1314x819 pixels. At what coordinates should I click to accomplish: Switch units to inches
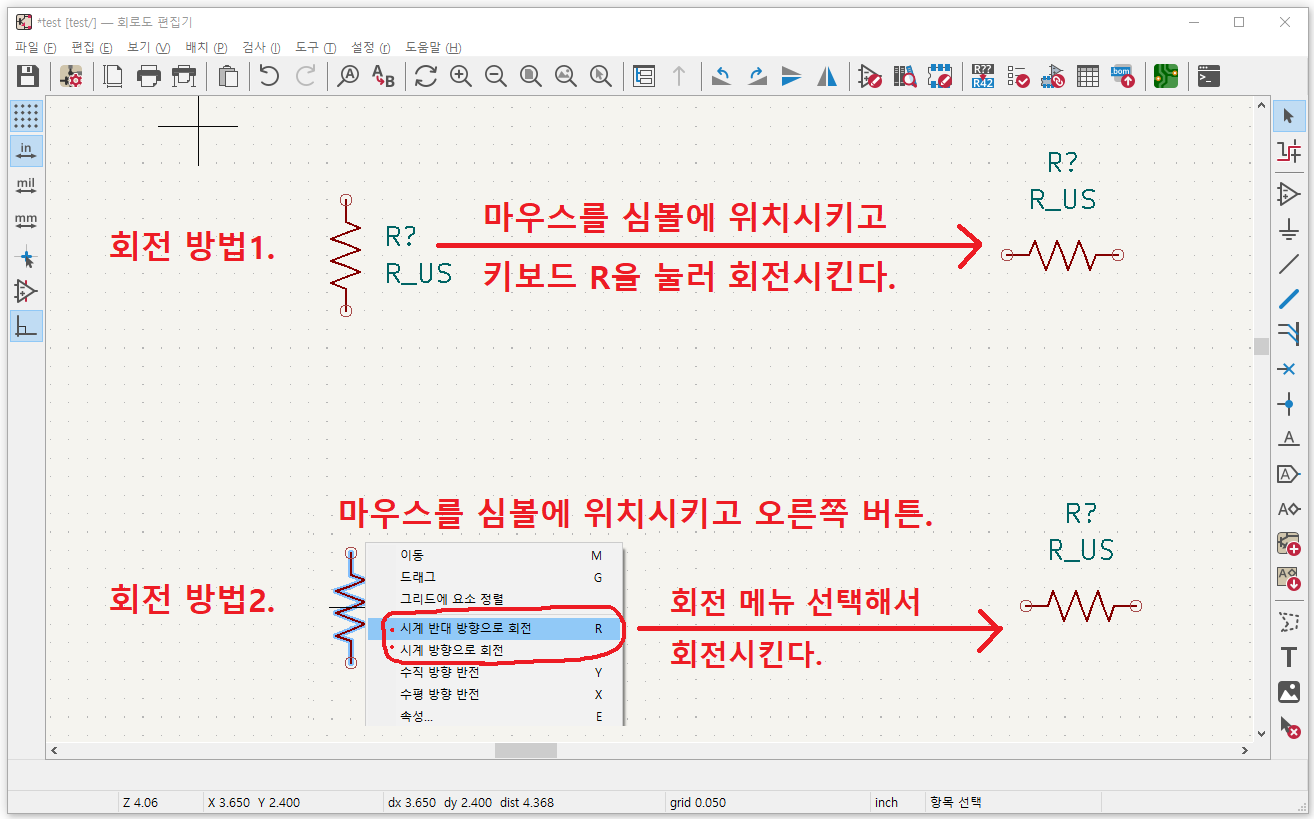pyautogui.click(x=26, y=151)
